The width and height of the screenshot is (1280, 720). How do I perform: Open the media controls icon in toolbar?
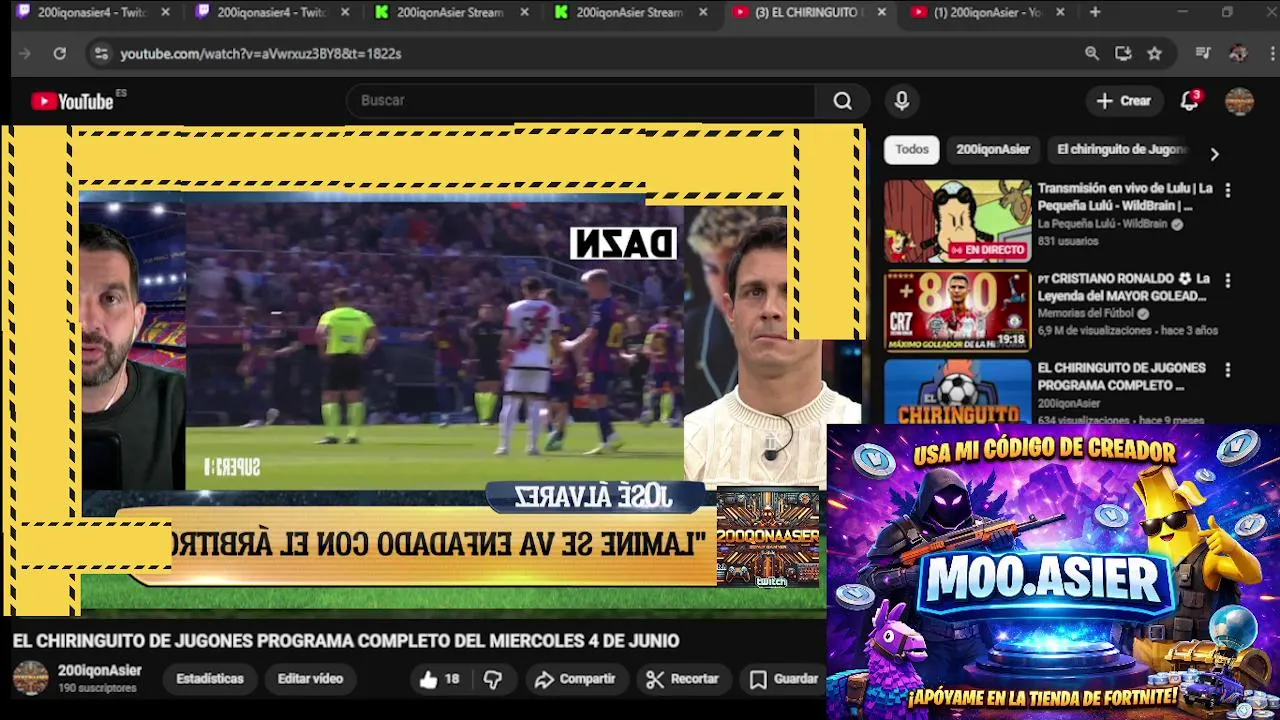1203,54
